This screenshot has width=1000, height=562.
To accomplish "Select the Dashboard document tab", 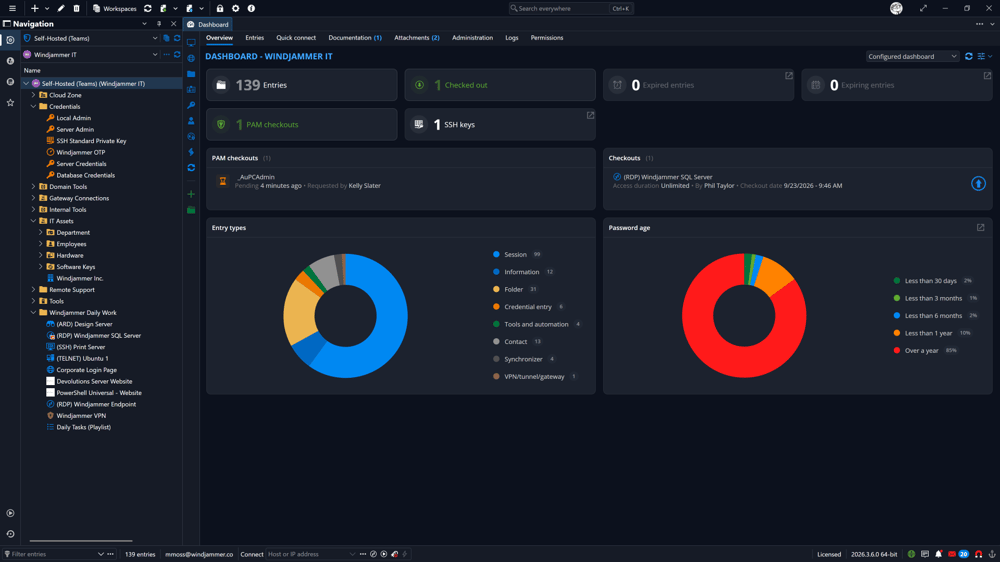I will click(x=208, y=24).
